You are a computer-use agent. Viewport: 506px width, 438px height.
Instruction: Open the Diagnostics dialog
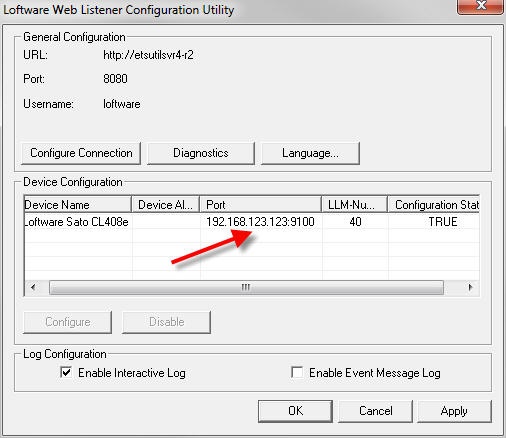click(201, 153)
